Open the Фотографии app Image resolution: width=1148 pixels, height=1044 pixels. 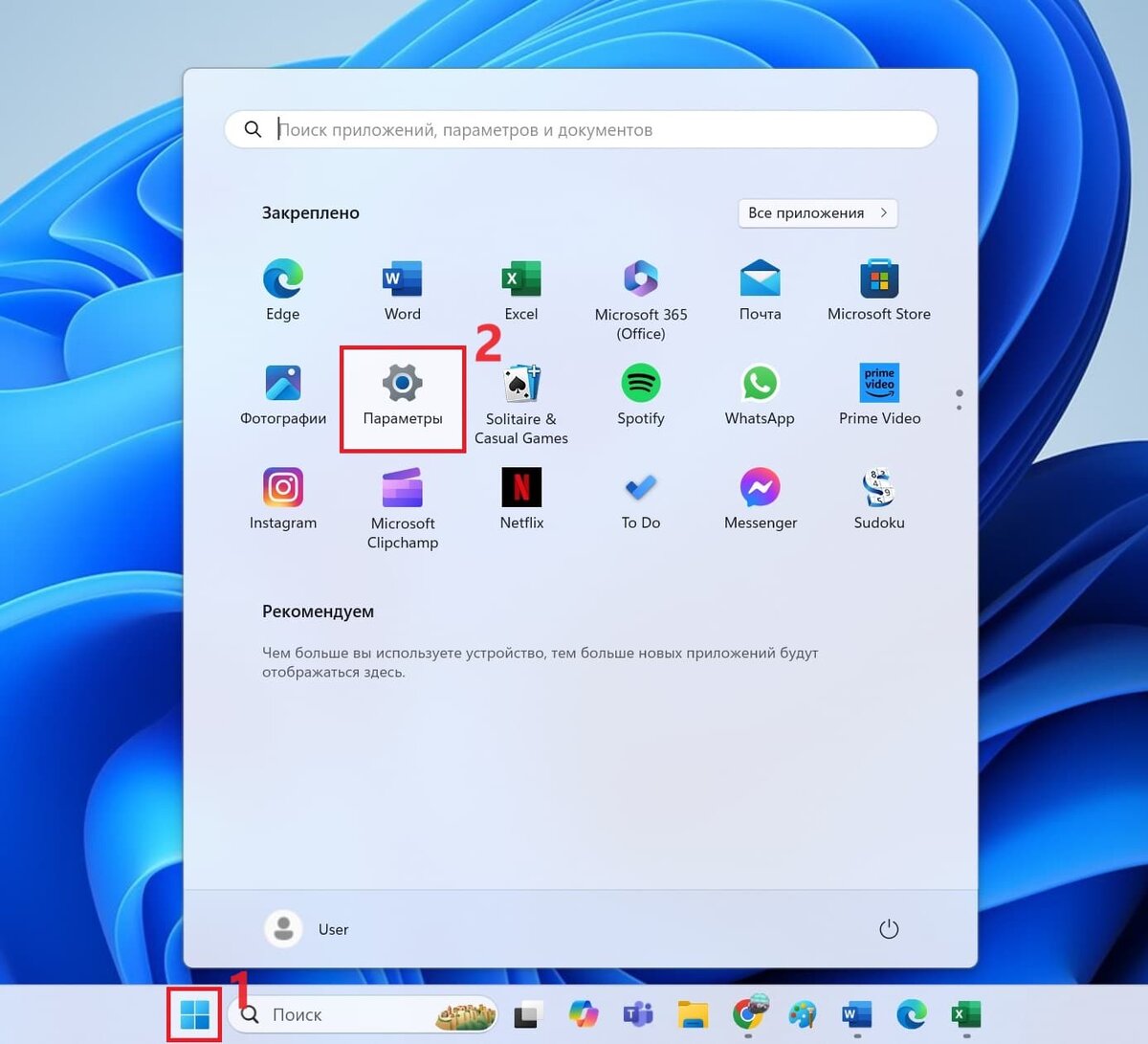click(283, 395)
